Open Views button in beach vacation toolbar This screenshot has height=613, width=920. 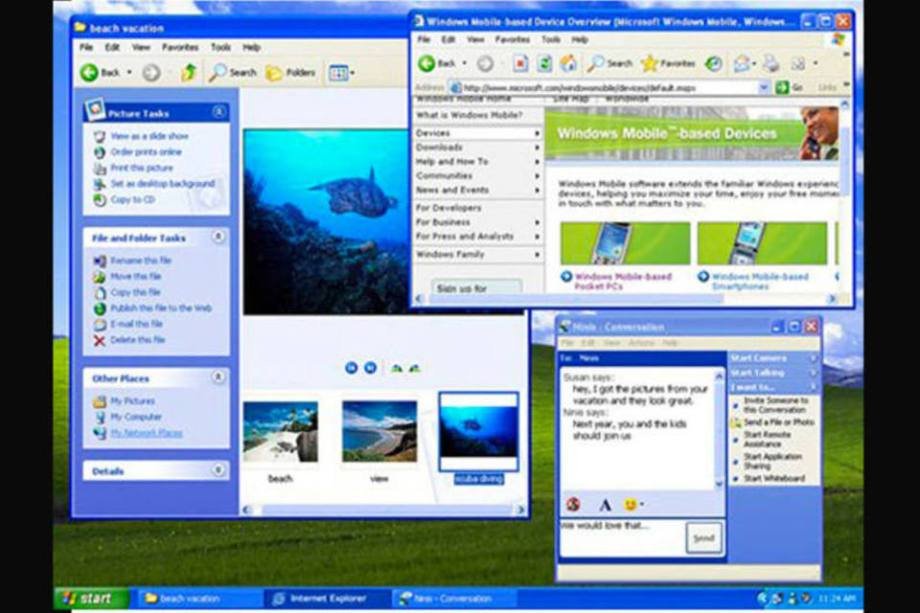(x=341, y=73)
